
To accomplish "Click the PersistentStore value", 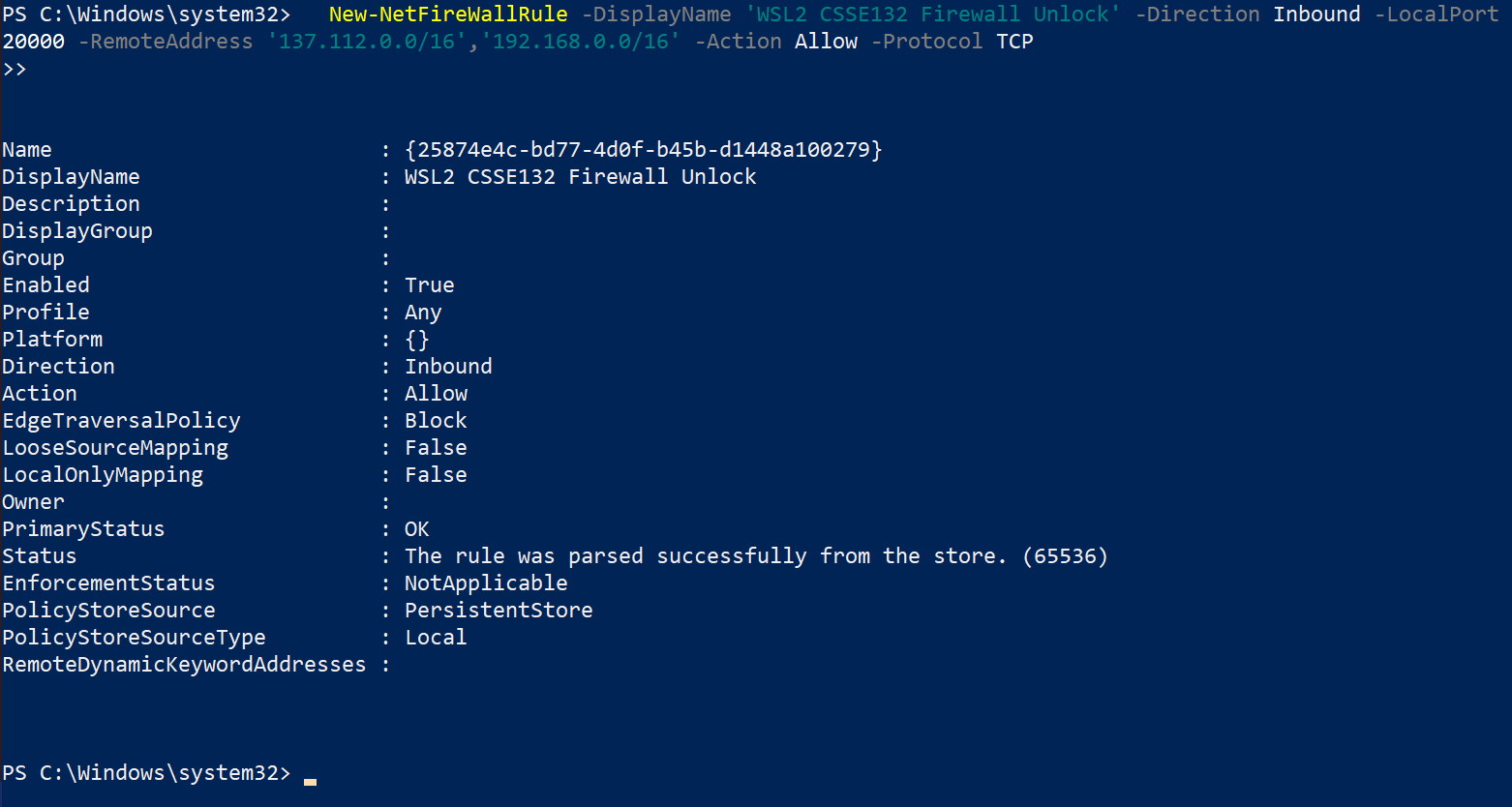I will point(499,611).
